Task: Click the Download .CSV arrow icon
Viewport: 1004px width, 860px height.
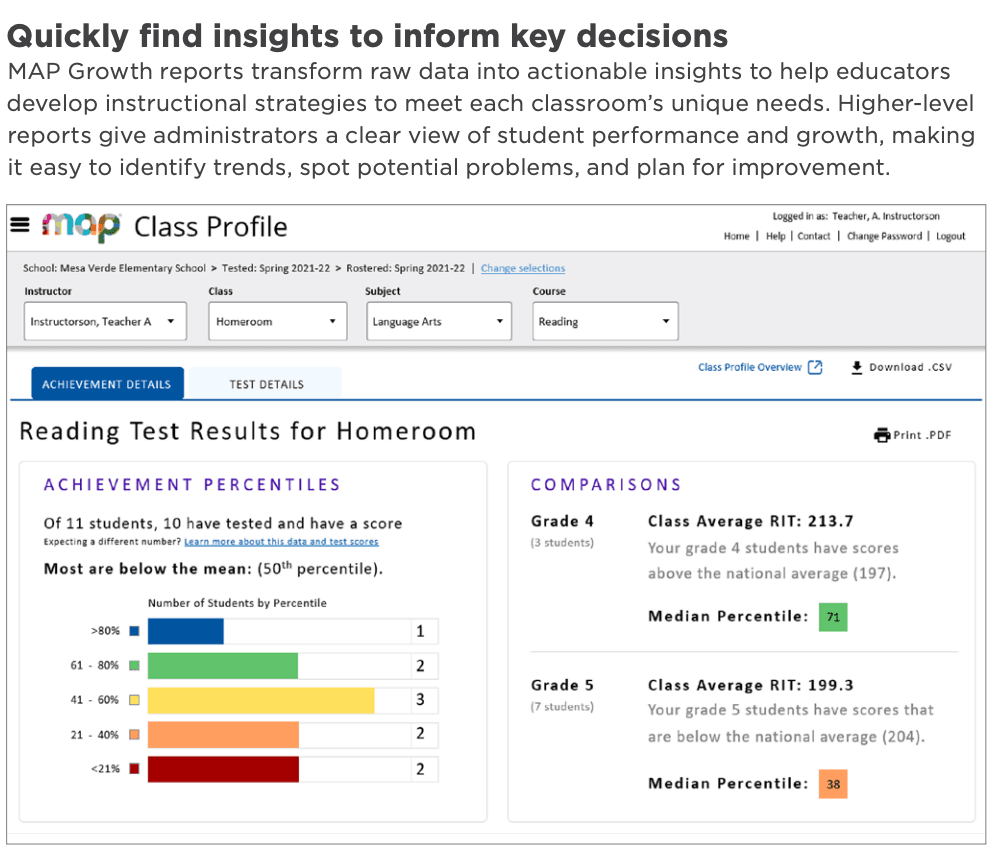Action: (x=857, y=367)
